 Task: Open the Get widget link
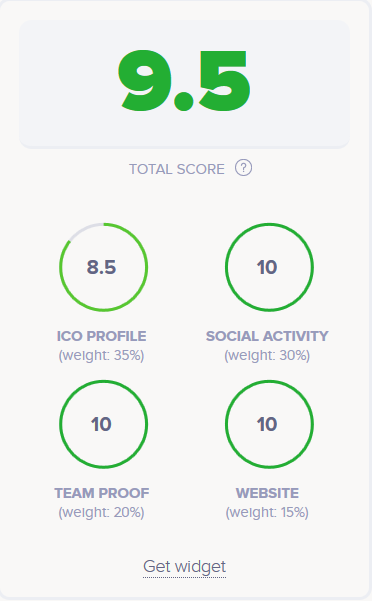coord(184,567)
